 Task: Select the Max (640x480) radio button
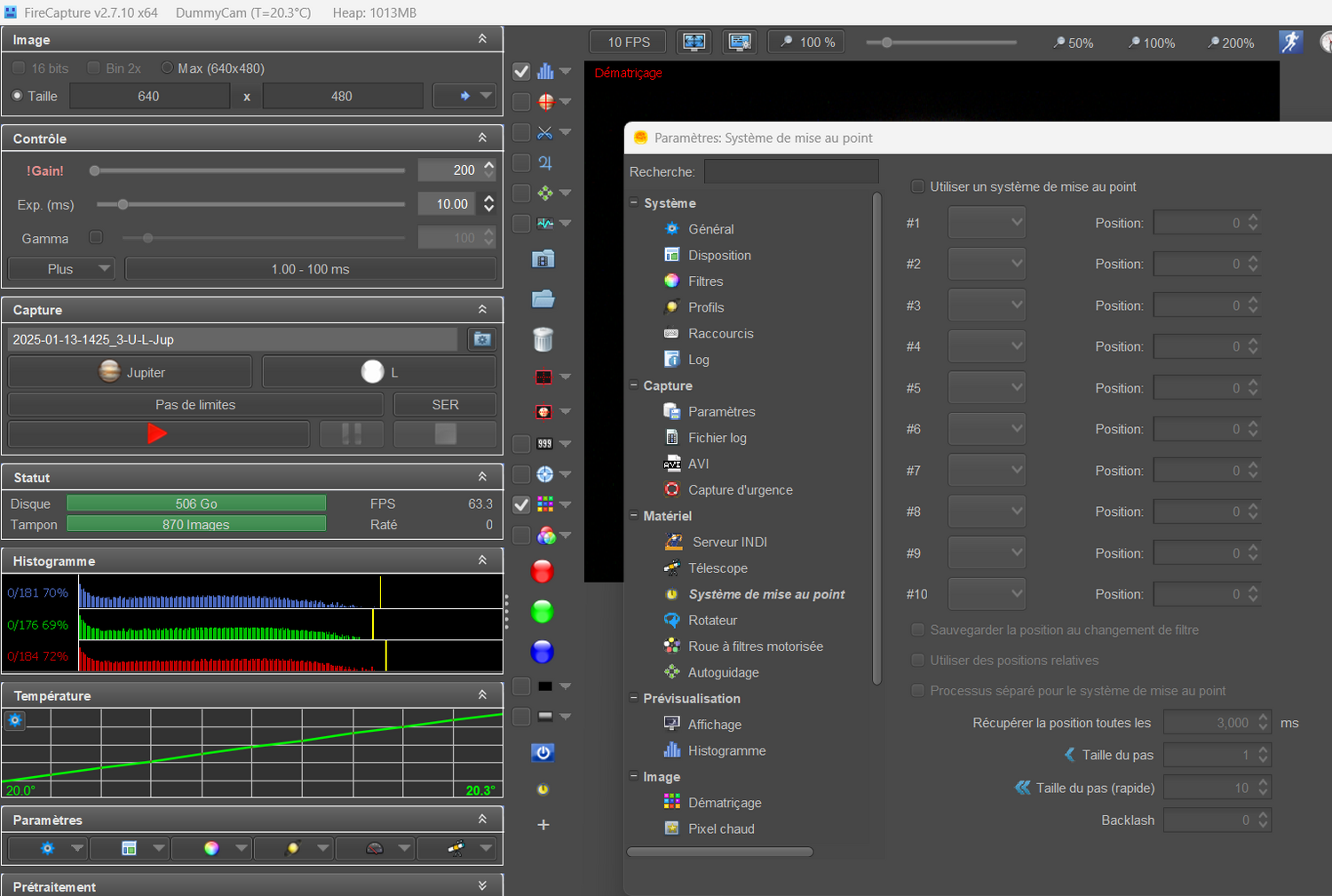tap(167, 67)
